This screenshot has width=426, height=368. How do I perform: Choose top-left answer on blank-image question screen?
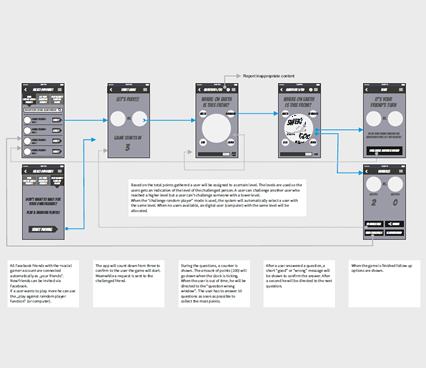point(203,114)
